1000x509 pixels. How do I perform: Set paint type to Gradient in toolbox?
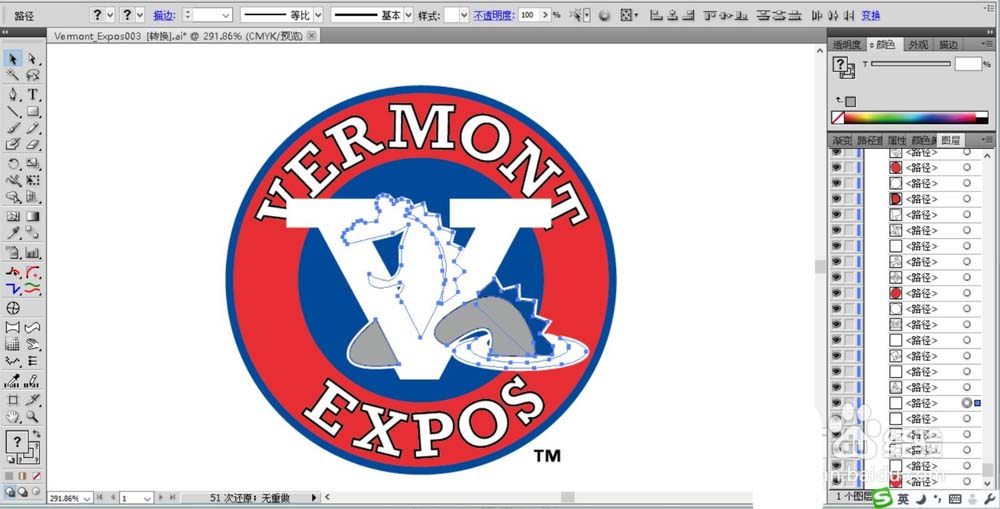coord(22,476)
